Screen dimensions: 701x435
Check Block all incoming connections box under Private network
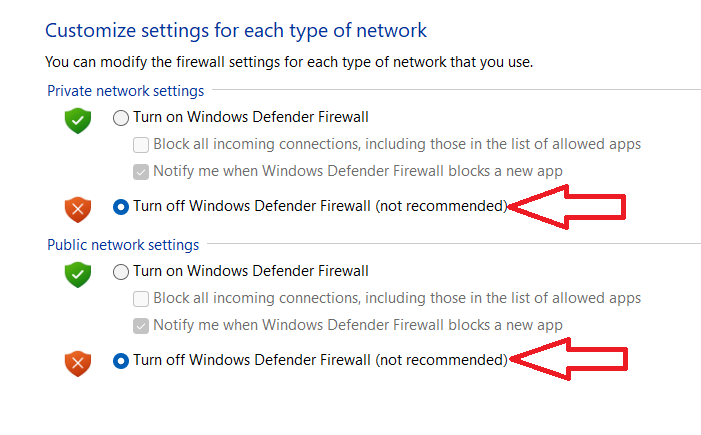141,145
